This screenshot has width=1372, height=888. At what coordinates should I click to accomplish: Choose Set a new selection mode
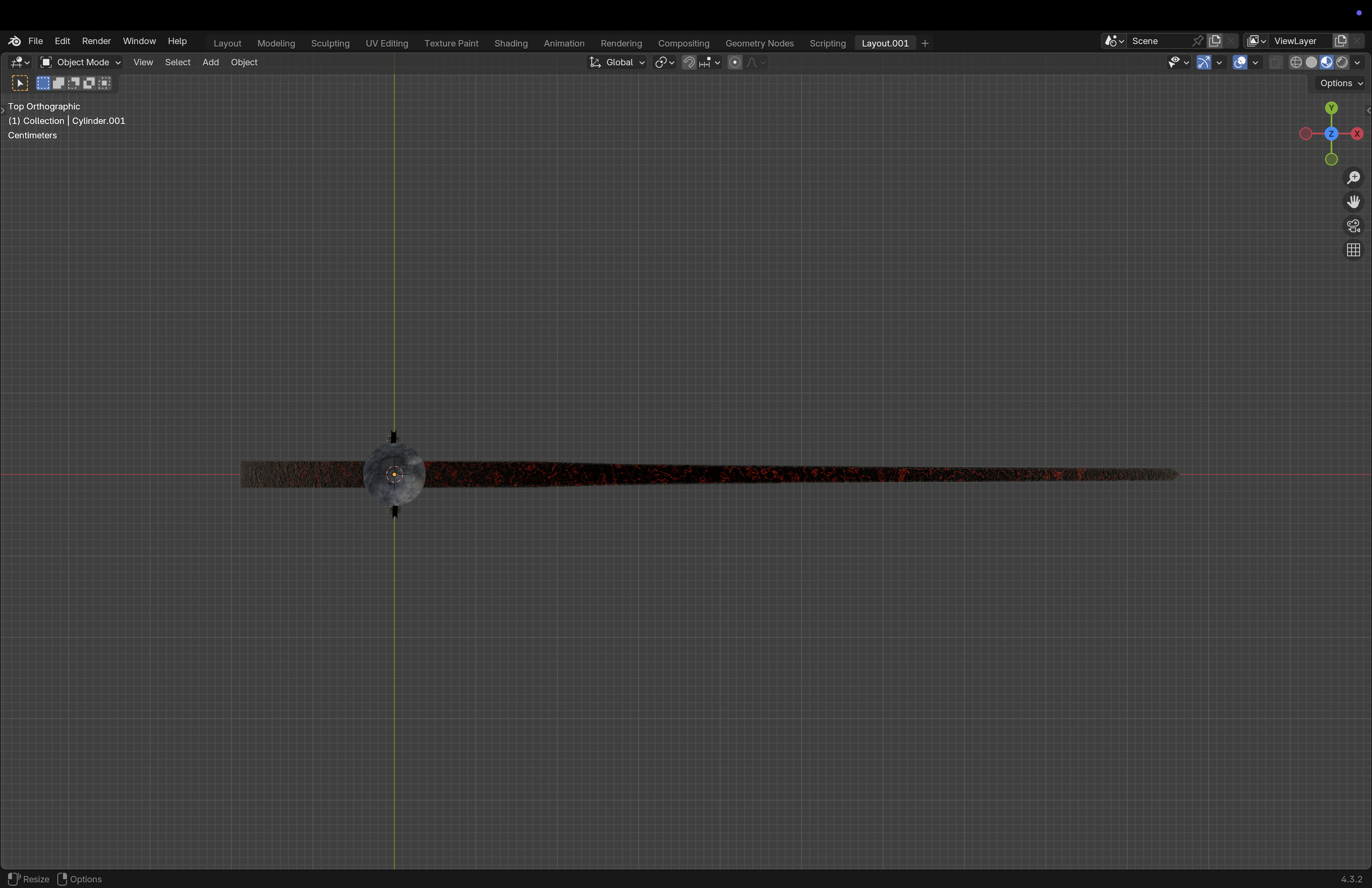pyautogui.click(x=43, y=83)
